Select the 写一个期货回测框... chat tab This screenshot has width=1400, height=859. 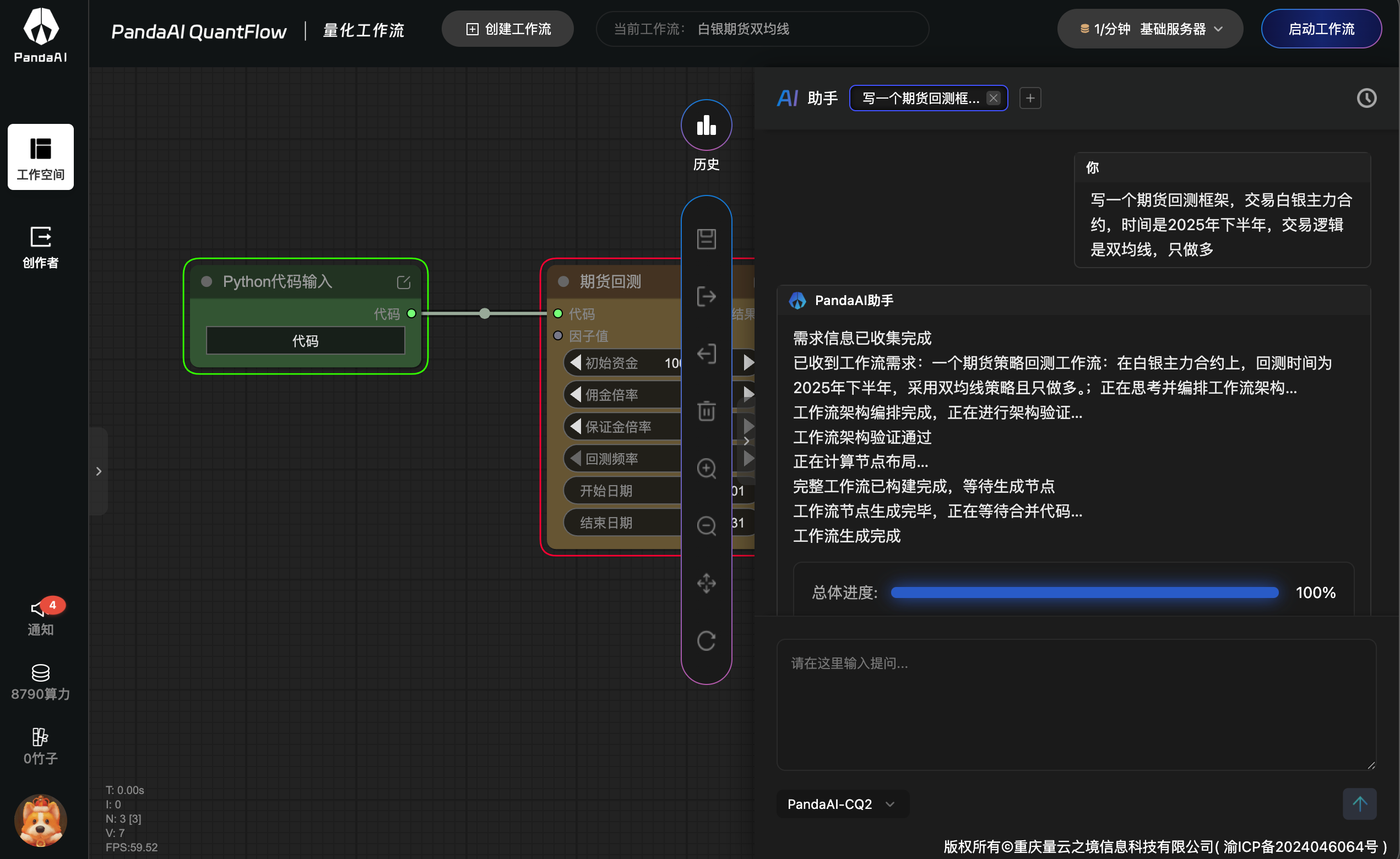pyautogui.click(x=920, y=98)
